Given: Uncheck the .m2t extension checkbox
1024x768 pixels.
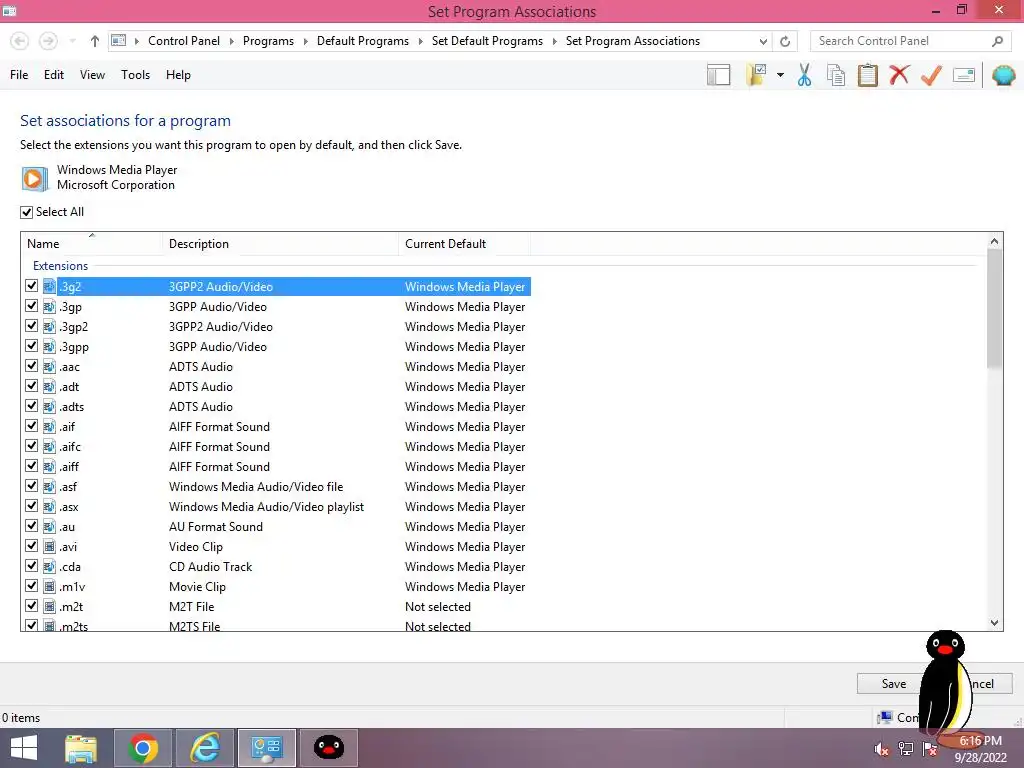Looking at the screenshot, I should (x=31, y=607).
